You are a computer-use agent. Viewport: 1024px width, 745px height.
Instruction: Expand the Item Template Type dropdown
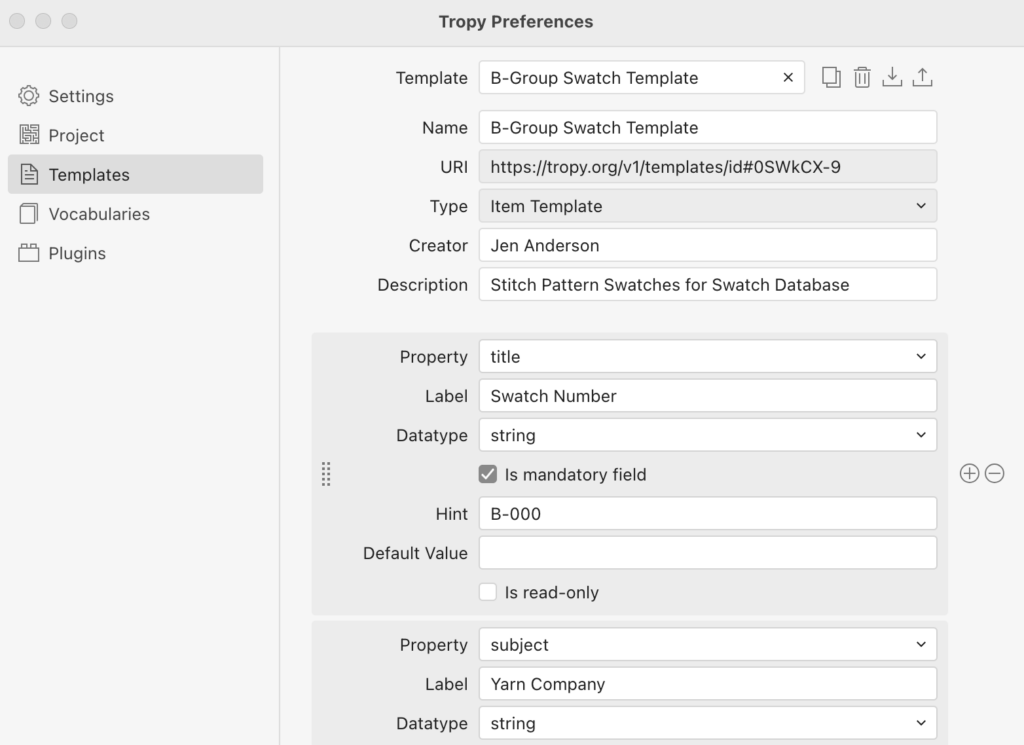pyautogui.click(x=707, y=206)
